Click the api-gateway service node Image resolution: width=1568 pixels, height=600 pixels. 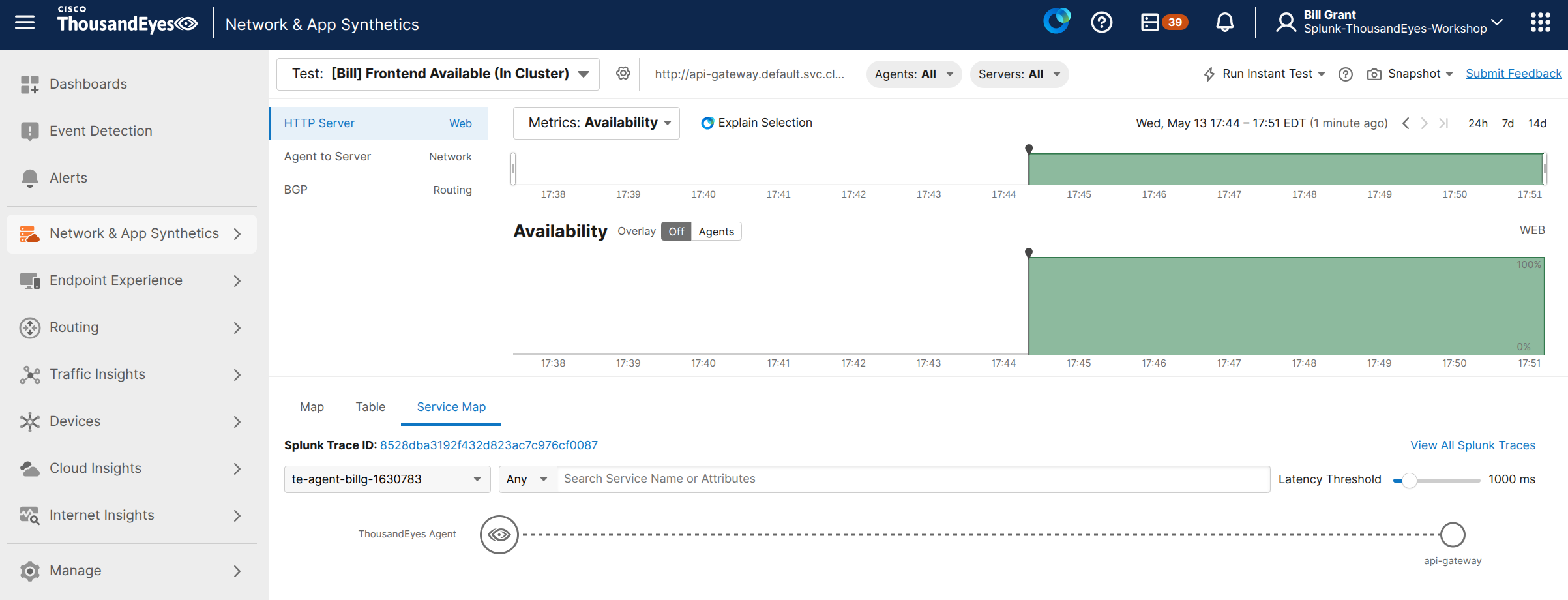[1453, 535]
